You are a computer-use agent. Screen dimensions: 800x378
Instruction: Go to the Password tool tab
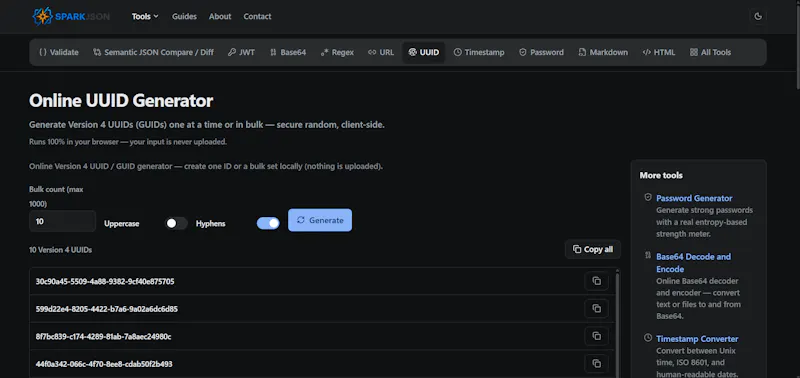click(x=541, y=52)
